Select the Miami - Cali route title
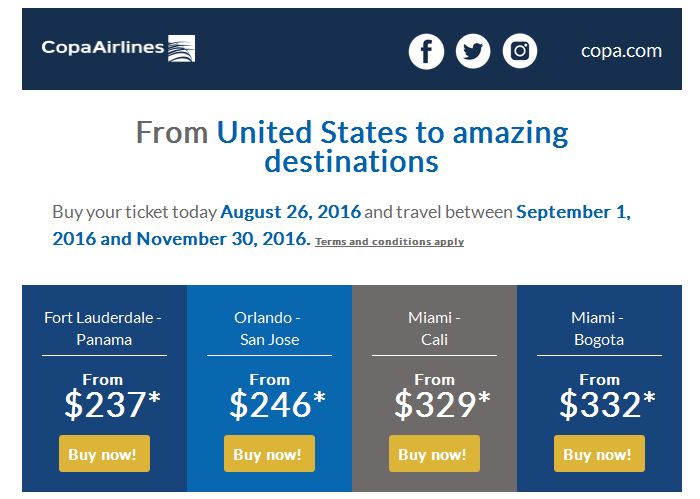700x499 pixels. 434,329
